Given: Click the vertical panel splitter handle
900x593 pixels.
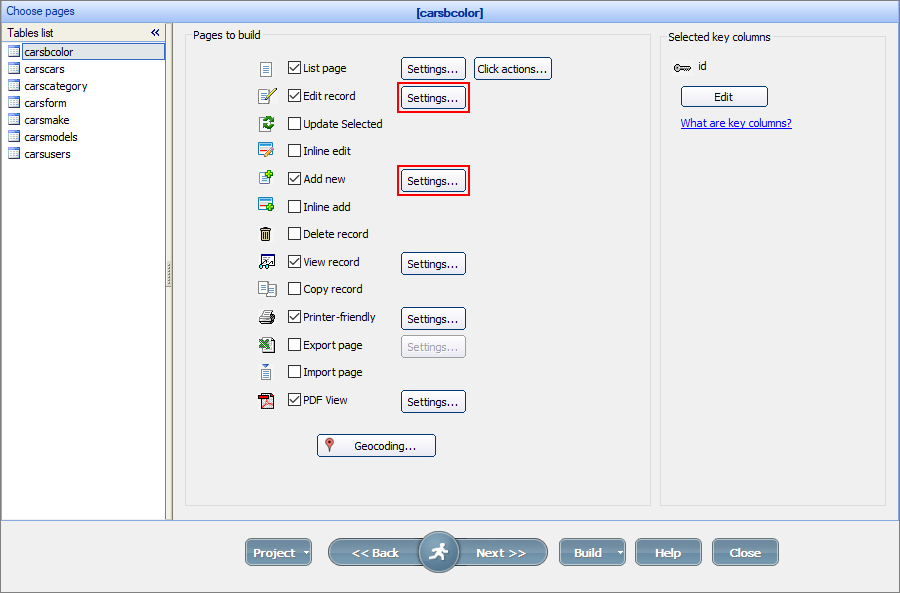Looking at the screenshot, I should coord(169,273).
